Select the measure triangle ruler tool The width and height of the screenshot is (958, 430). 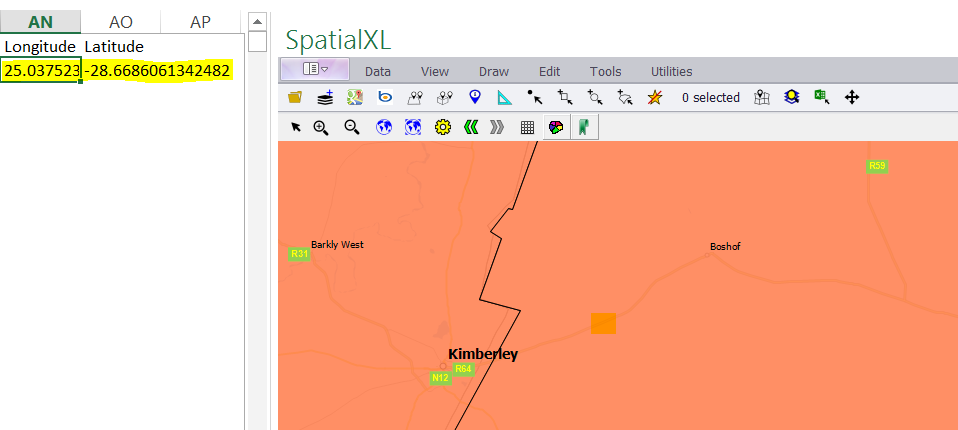pos(504,97)
